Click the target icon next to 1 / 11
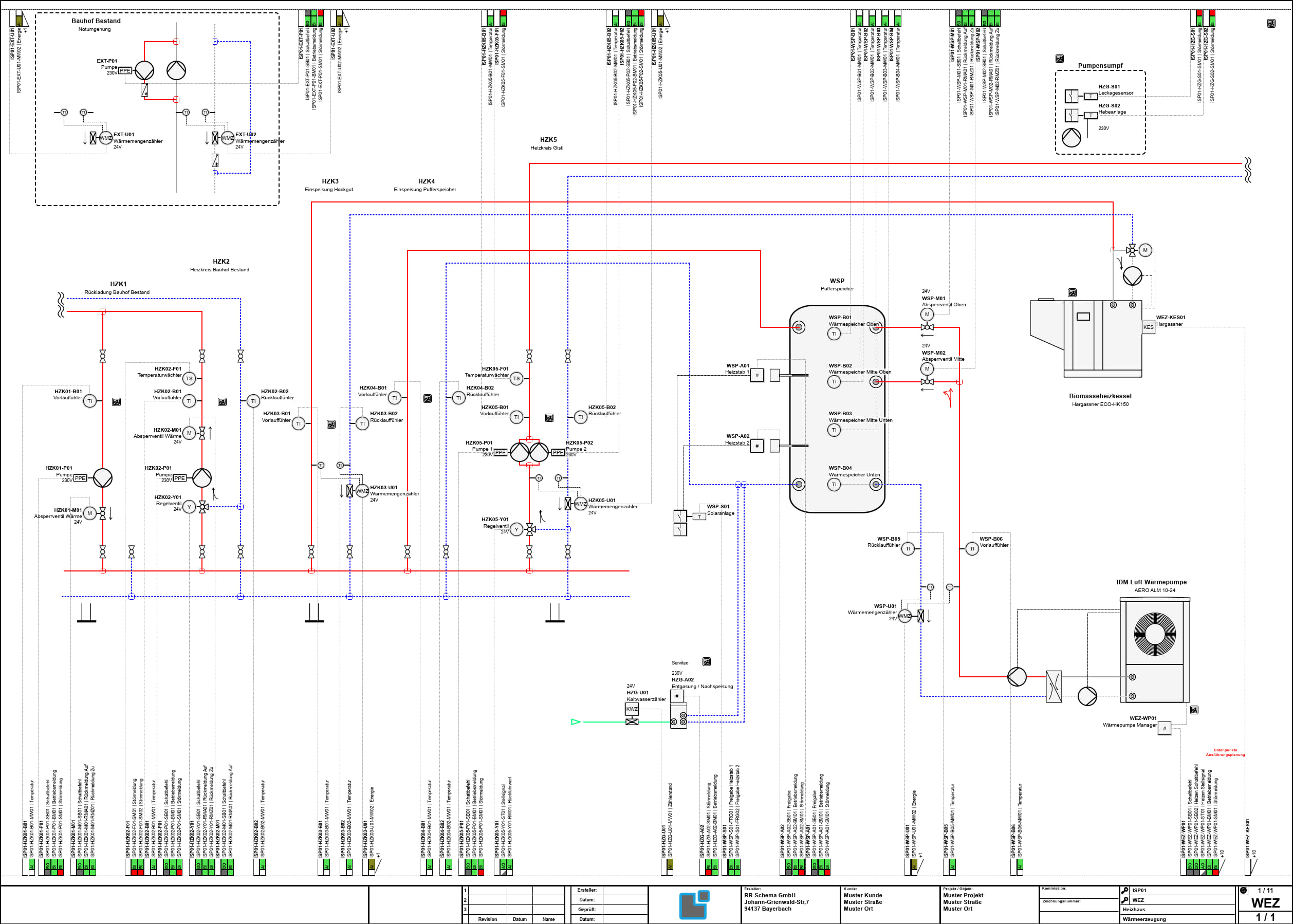Screen dimensions: 1293x924 click(x=1244, y=891)
